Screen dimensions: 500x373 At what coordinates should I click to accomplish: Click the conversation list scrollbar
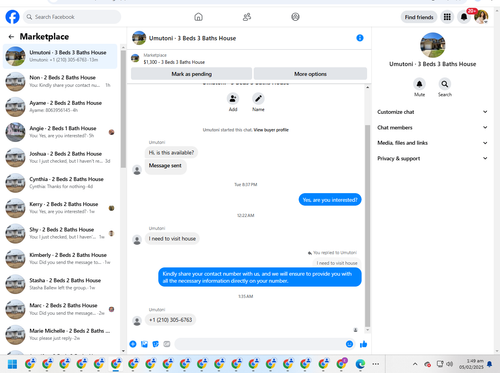point(123,108)
